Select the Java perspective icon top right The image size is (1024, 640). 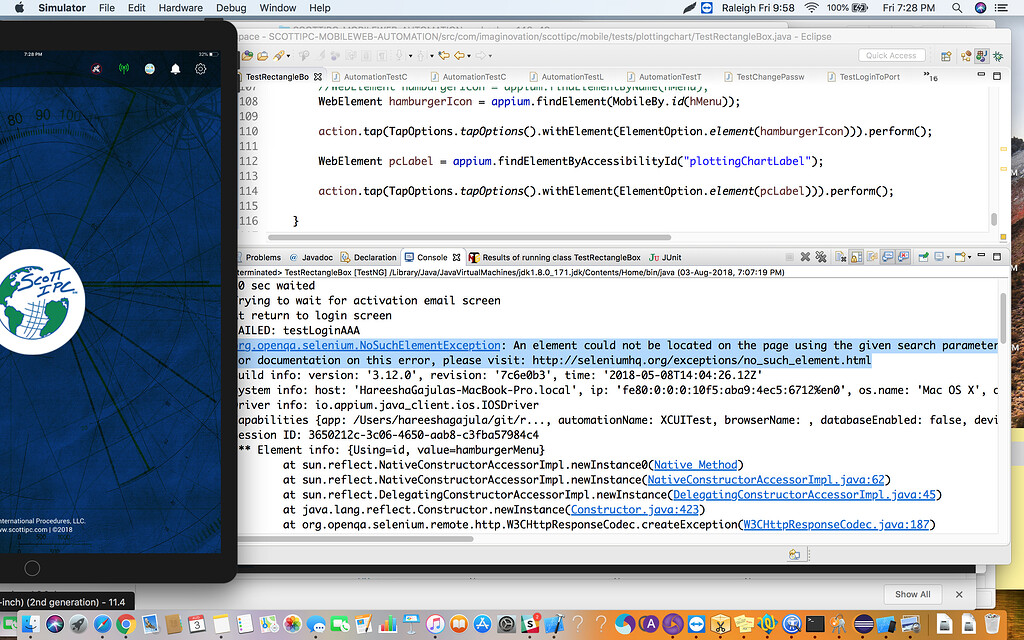tap(982, 56)
